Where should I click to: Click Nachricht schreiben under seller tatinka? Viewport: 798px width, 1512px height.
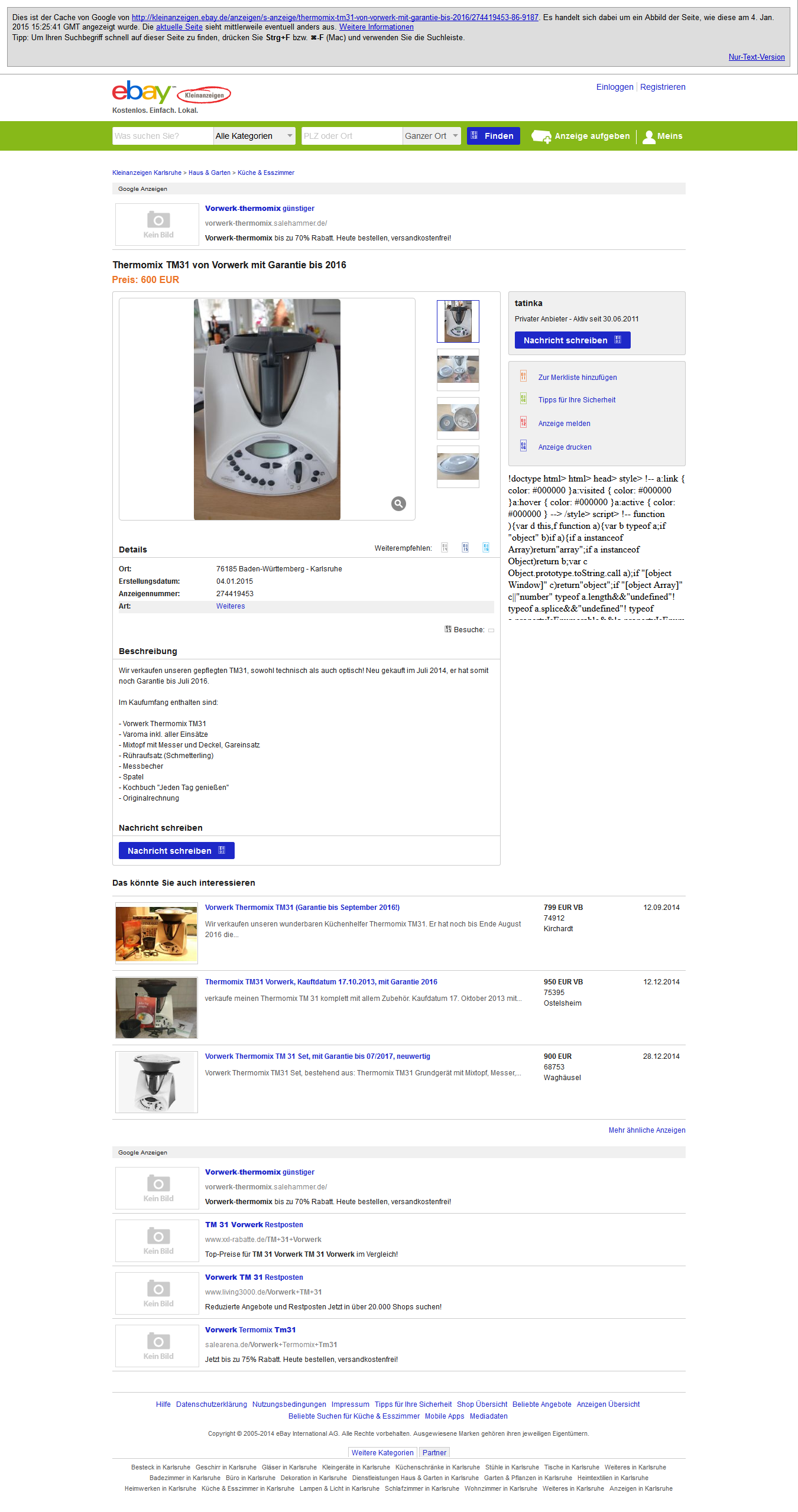tap(572, 340)
